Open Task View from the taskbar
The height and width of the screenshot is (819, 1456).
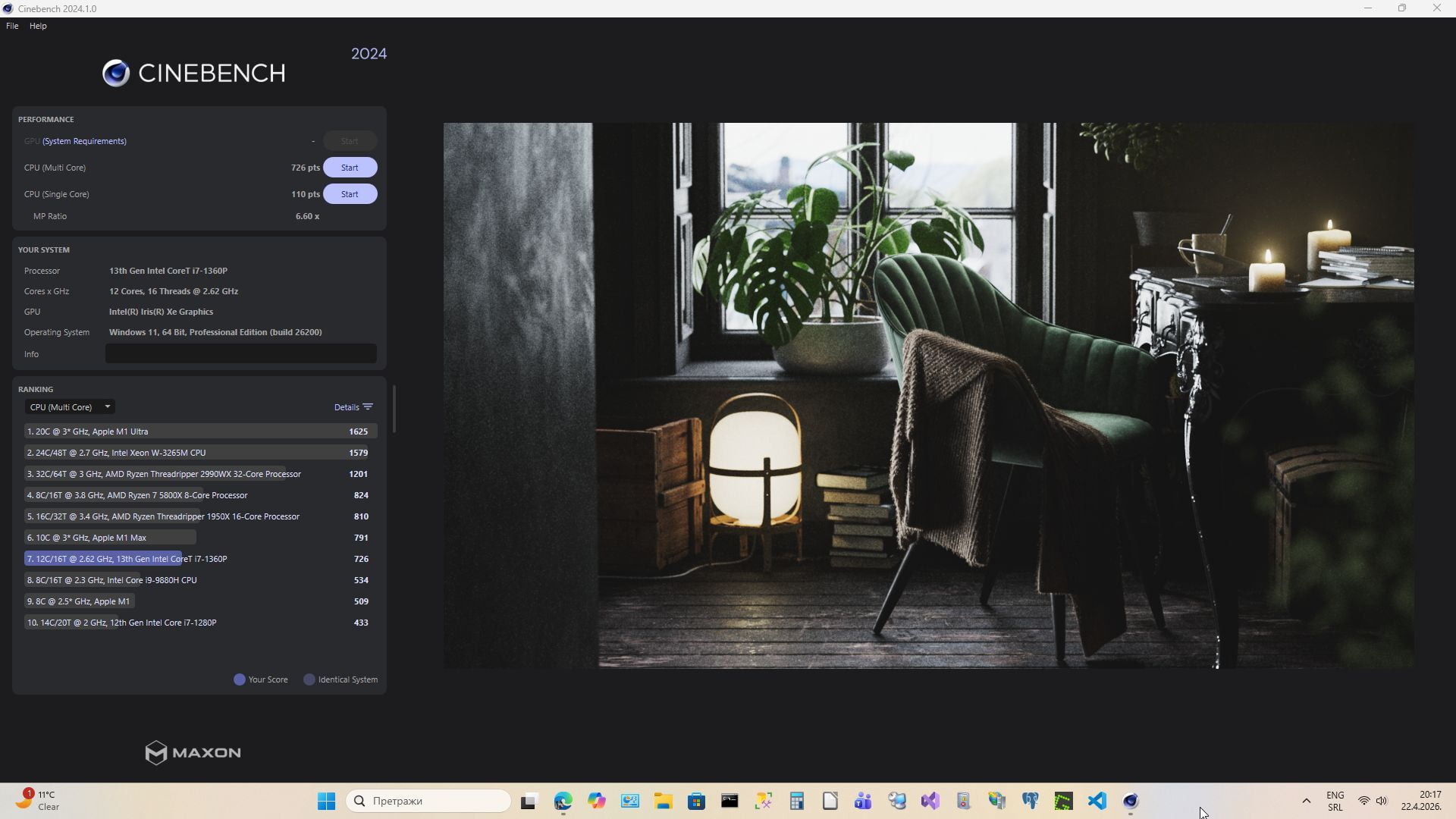pyautogui.click(x=529, y=801)
